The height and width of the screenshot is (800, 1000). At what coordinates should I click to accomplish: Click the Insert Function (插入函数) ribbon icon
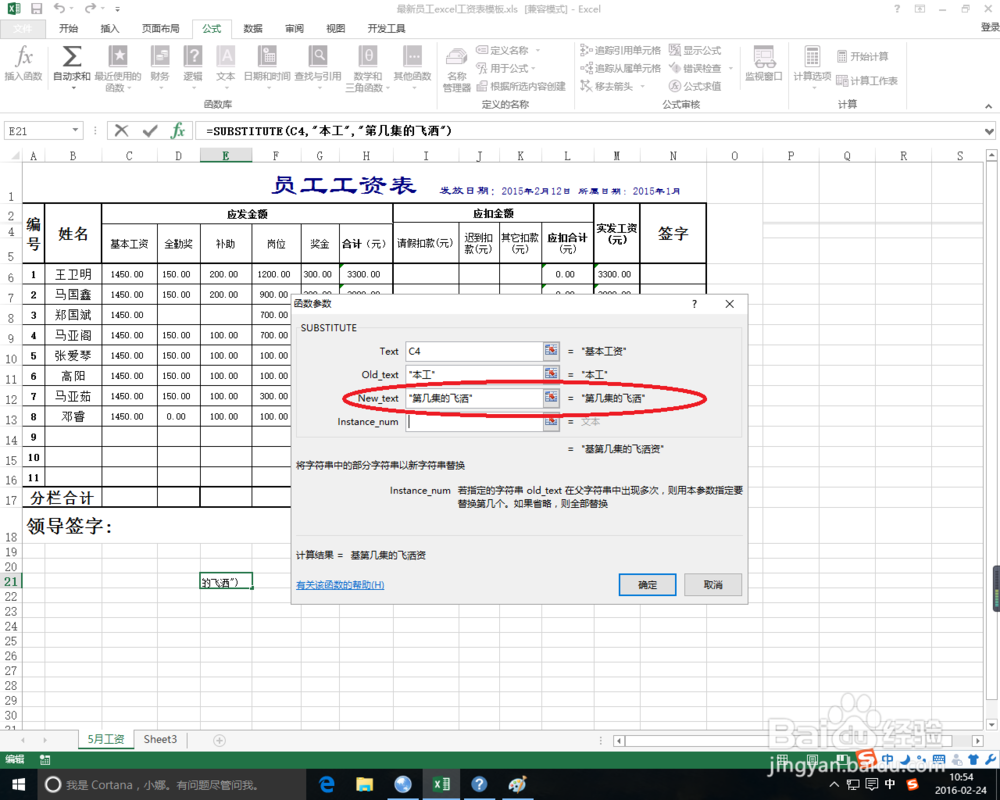click(24, 64)
